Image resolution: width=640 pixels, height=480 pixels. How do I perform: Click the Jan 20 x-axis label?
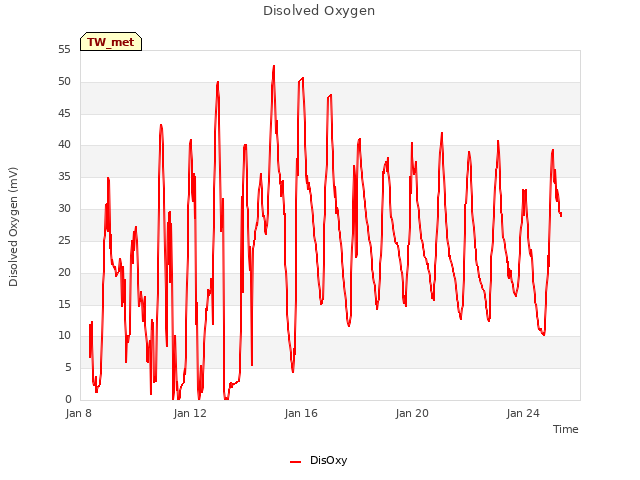pos(412,413)
